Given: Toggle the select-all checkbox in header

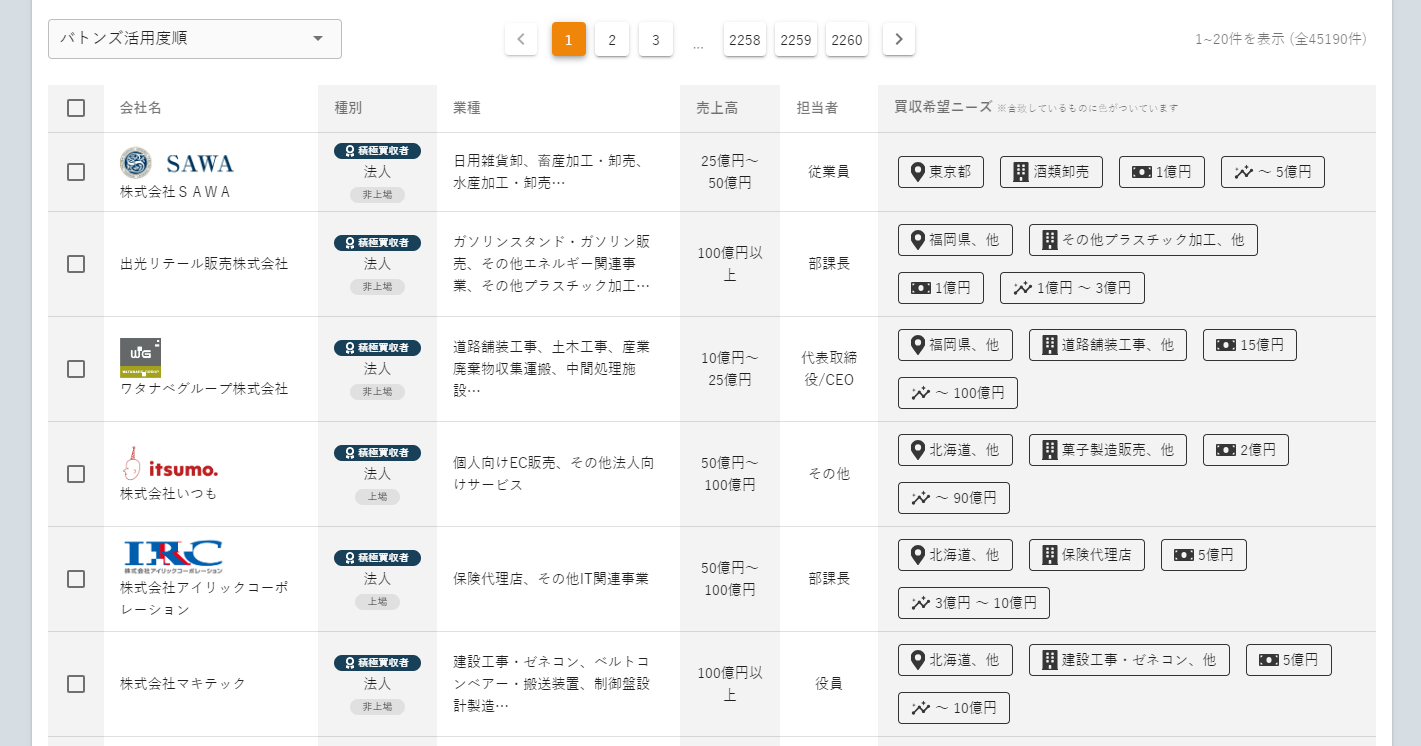Looking at the screenshot, I should pyautogui.click(x=76, y=108).
